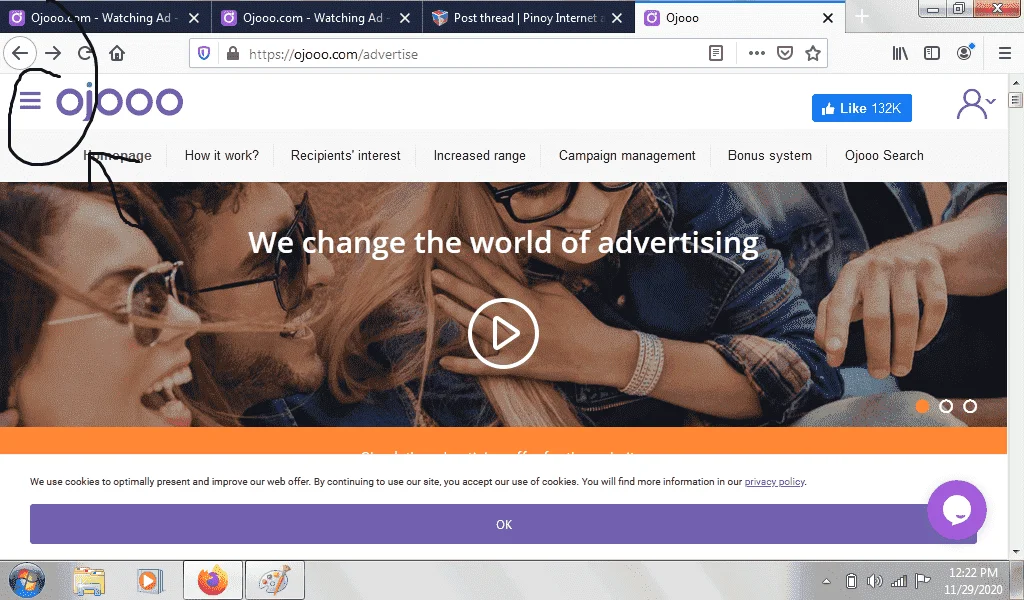Click the battery icon in system tray

[851, 581]
